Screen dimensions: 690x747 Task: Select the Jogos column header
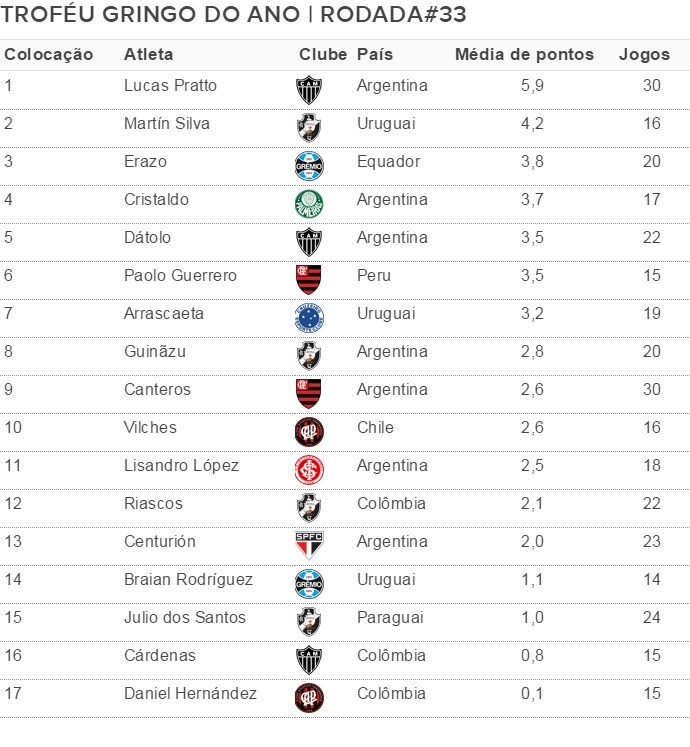click(x=645, y=54)
